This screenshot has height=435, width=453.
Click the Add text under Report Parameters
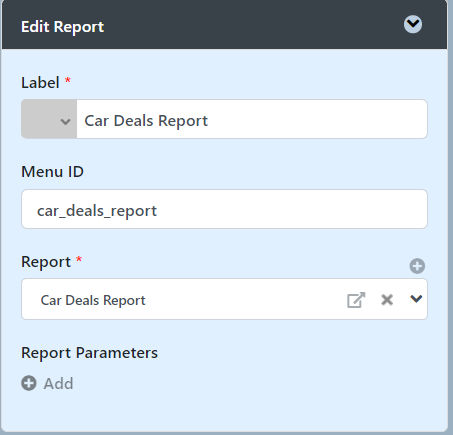click(x=58, y=383)
